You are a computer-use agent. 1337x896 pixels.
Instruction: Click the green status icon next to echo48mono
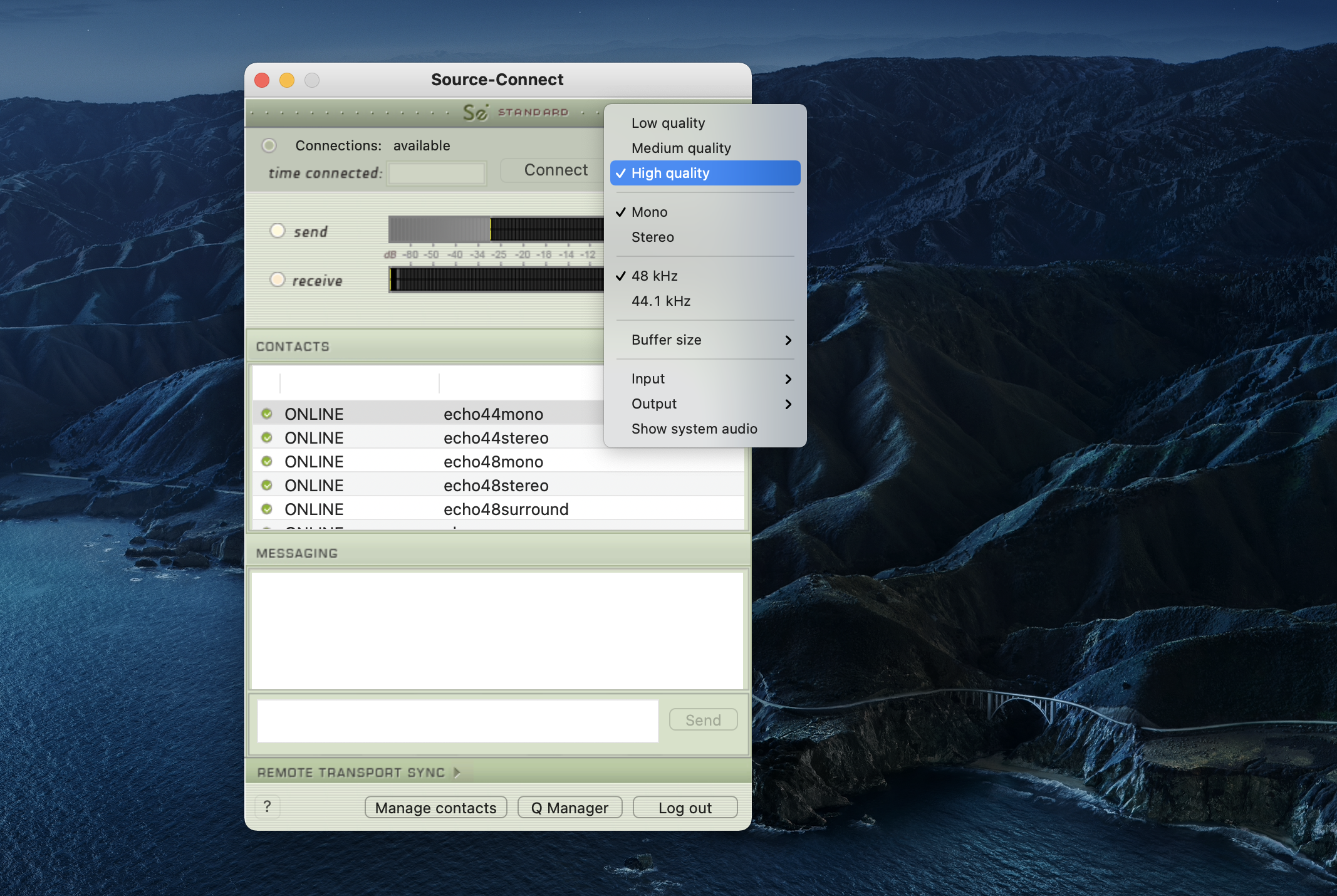[x=267, y=461]
